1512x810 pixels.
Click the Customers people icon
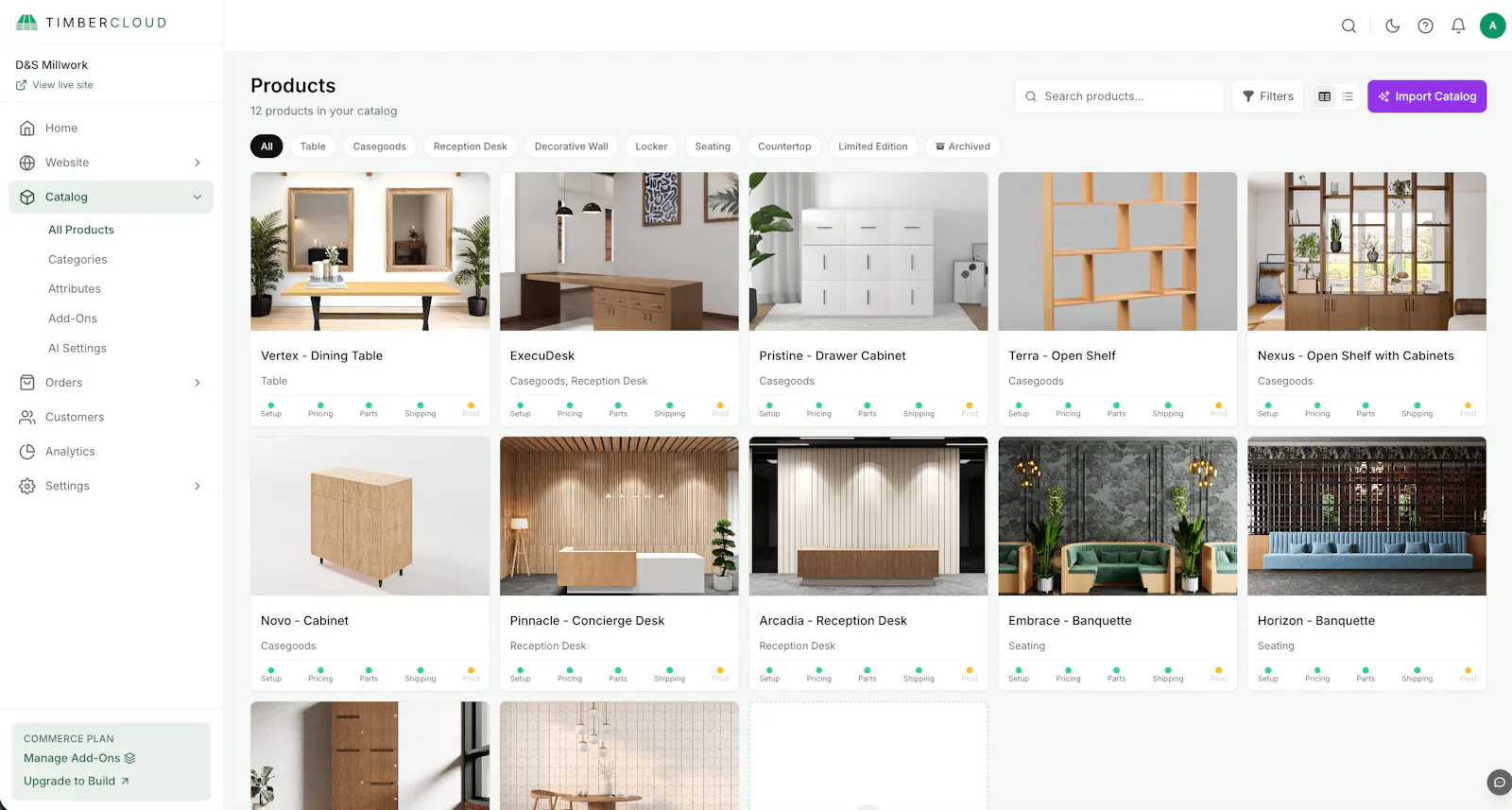[27, 417]
